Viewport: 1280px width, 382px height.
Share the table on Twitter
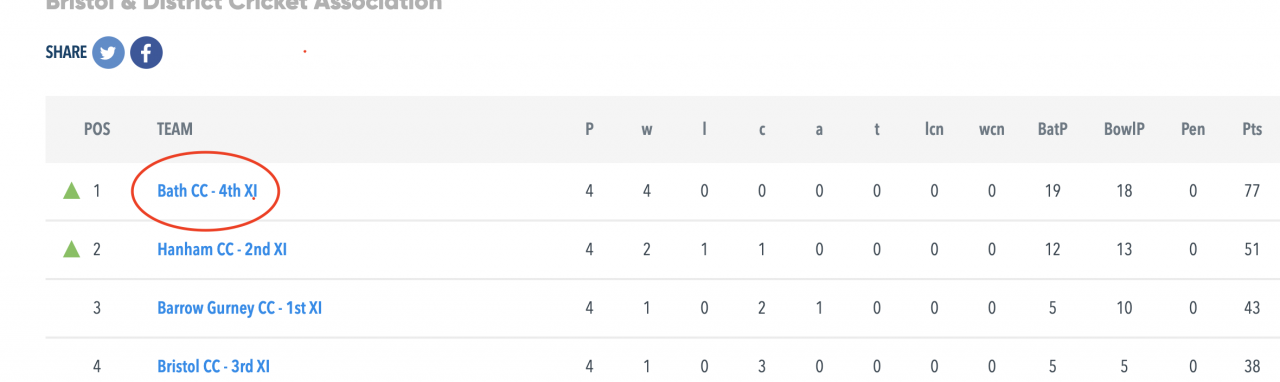coord(109,53)
